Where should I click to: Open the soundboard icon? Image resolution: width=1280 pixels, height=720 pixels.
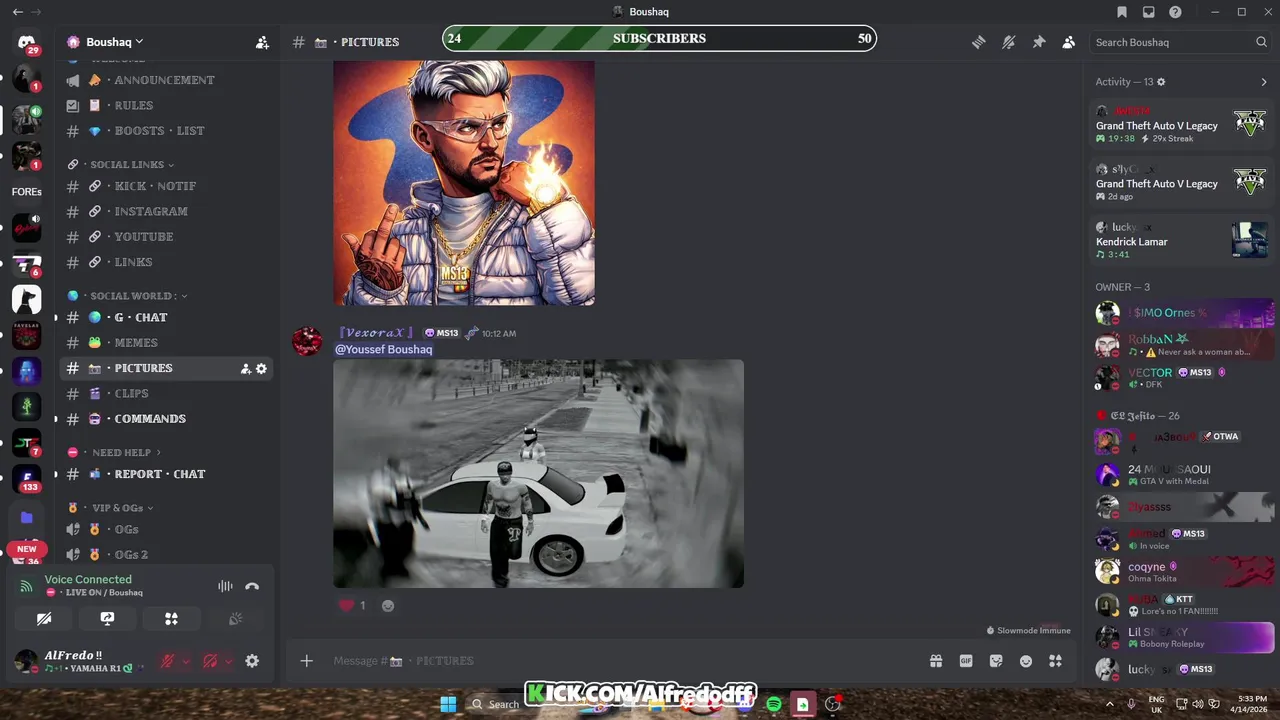(235, 619)
